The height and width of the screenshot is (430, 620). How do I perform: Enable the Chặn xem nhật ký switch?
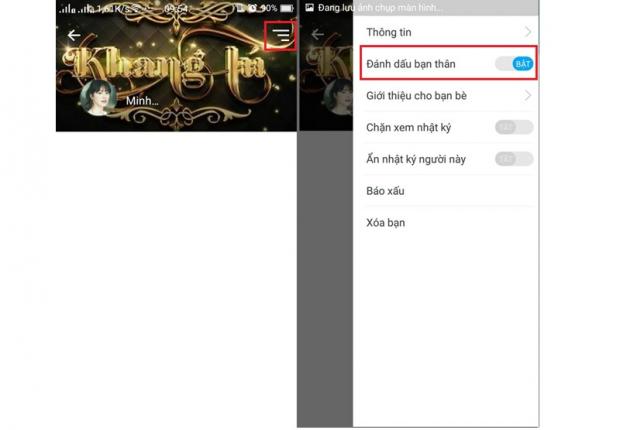(515, 127)
